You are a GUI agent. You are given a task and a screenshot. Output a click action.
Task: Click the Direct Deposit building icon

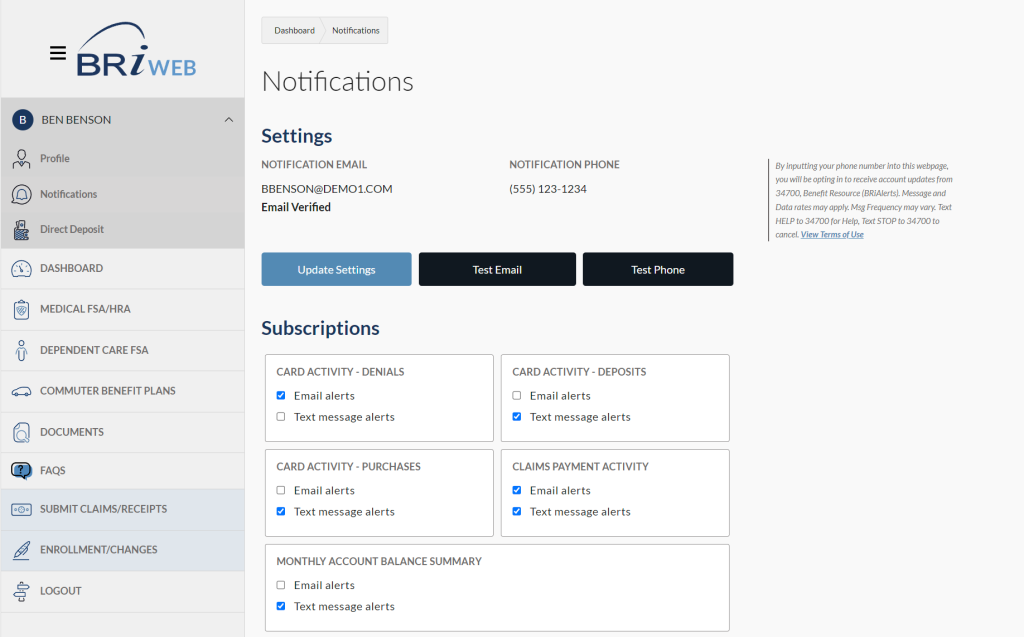point(21,229)
